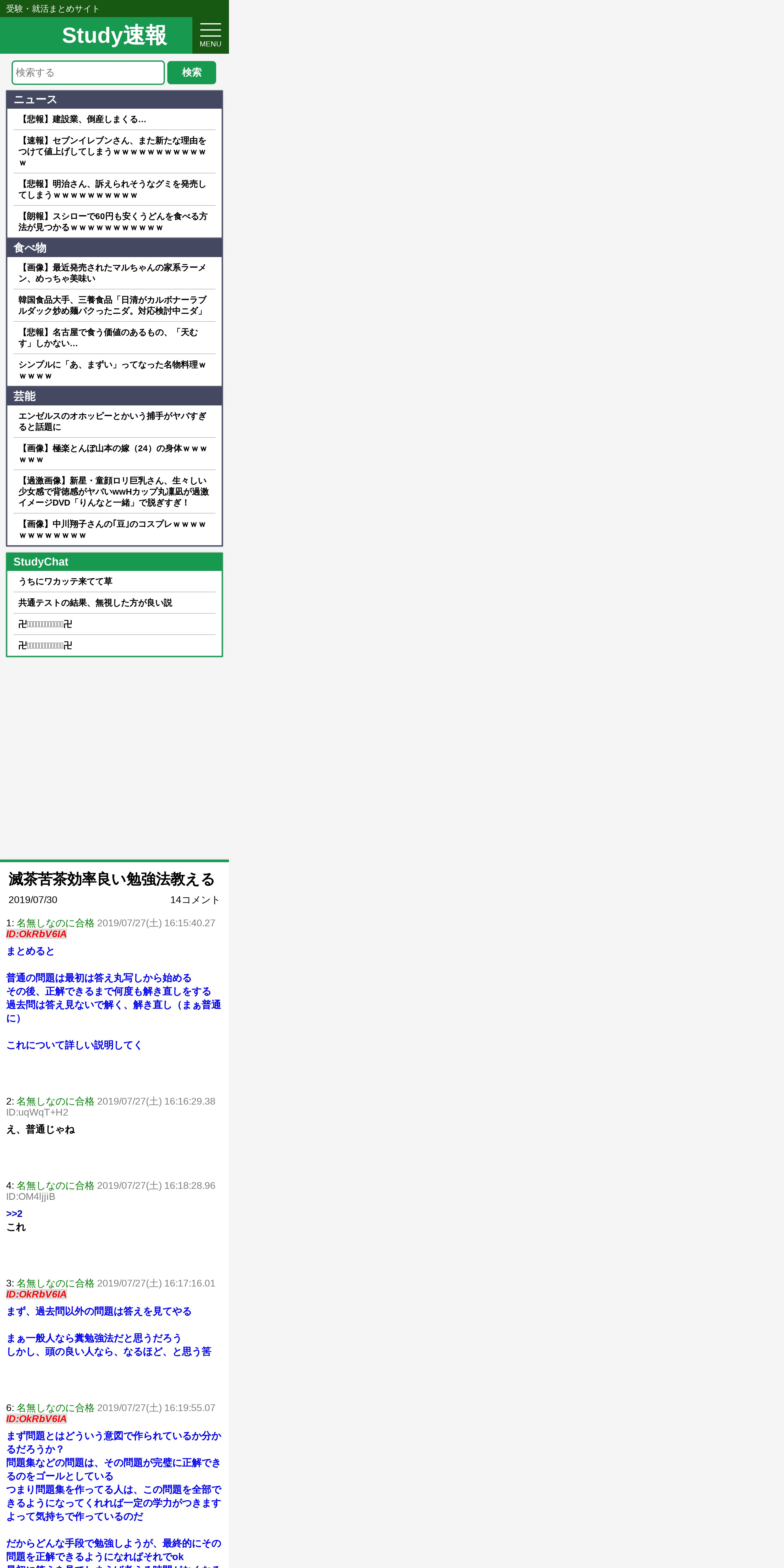The width and height of the screenshot is (784, 1568).
Task: Follow the >>2 reply anchor
Action: point(14,1214)
